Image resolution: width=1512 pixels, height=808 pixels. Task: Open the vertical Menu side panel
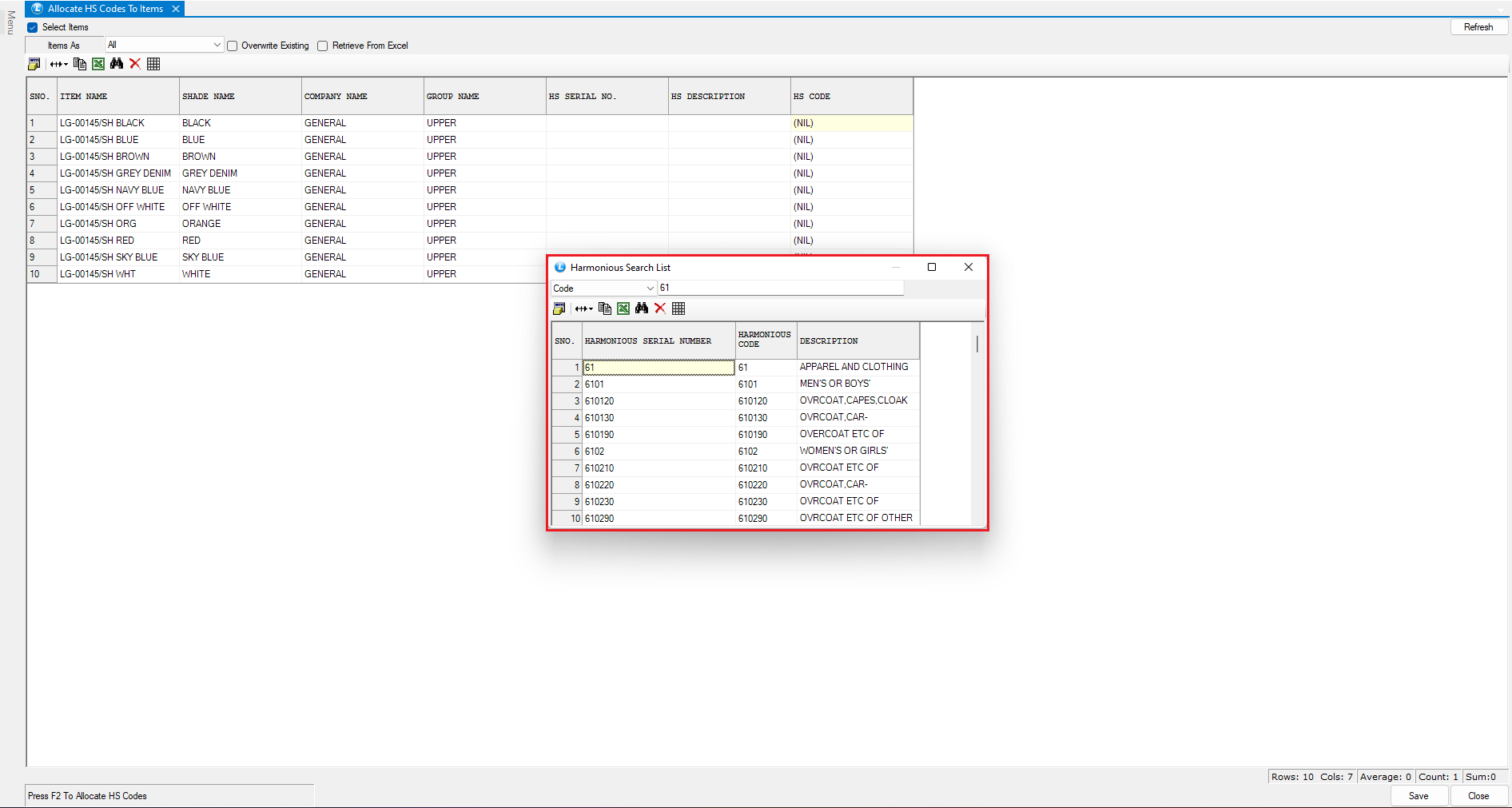[10, 22]
